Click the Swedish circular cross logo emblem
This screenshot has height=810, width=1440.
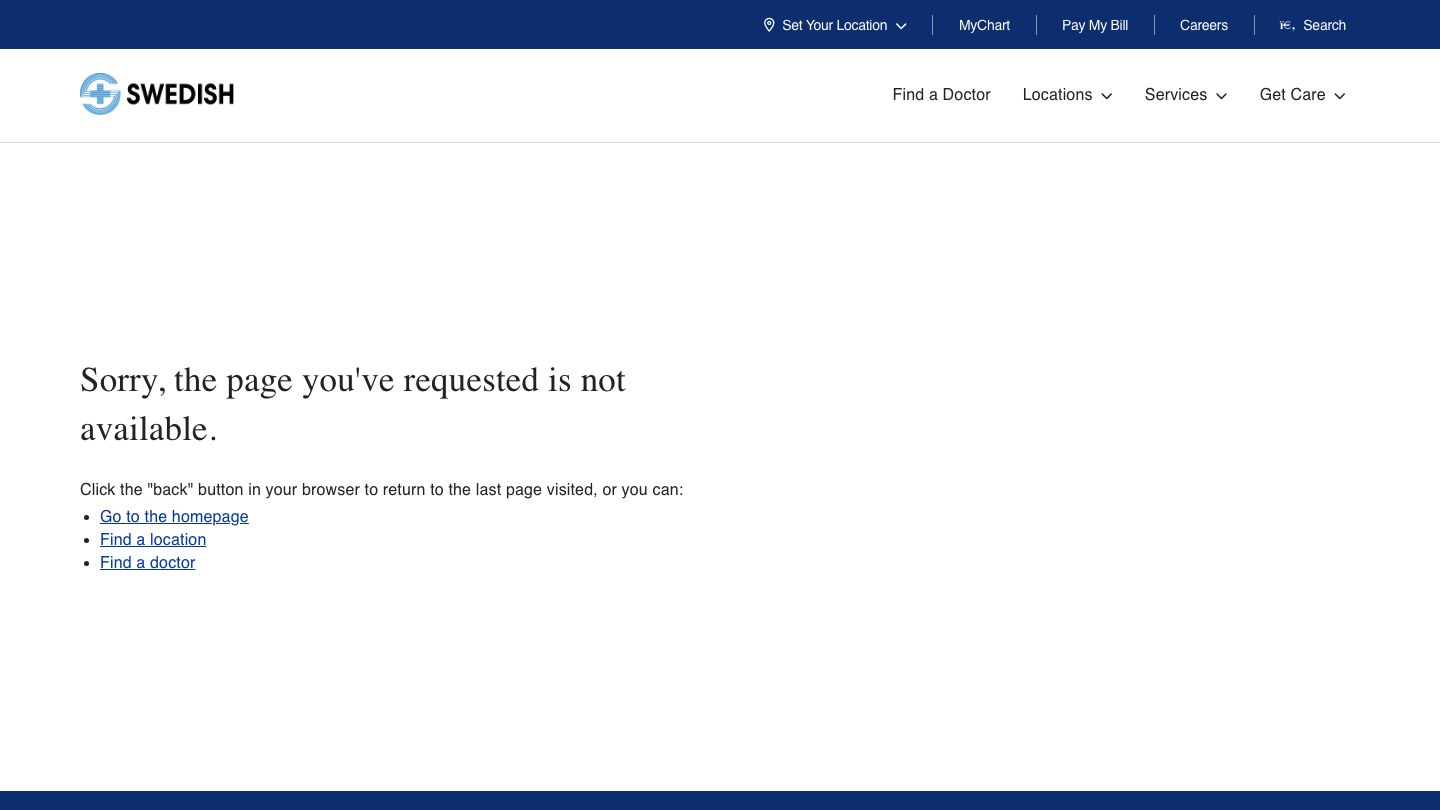tap(100, 94)
